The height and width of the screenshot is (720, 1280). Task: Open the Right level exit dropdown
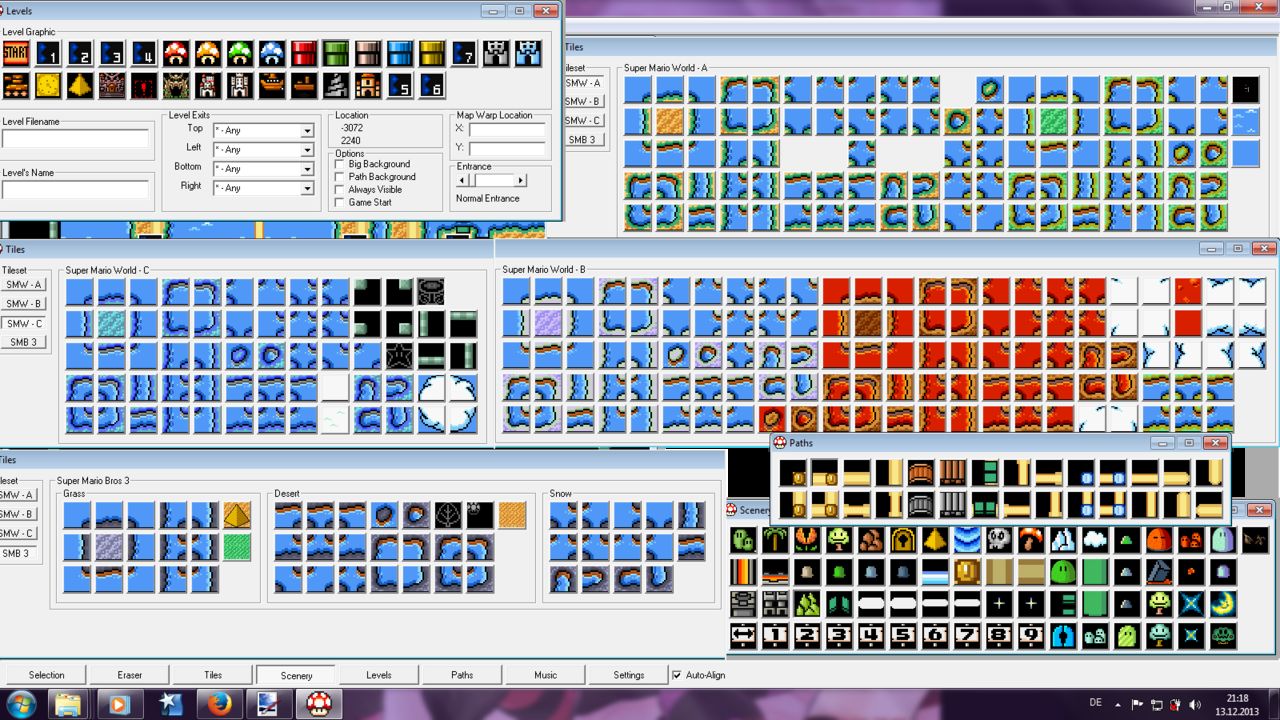point(307,188)
